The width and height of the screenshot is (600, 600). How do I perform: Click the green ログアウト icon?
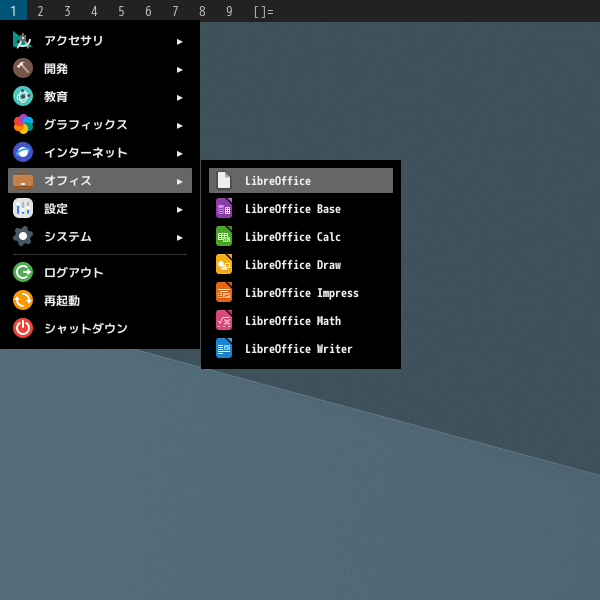23,272
